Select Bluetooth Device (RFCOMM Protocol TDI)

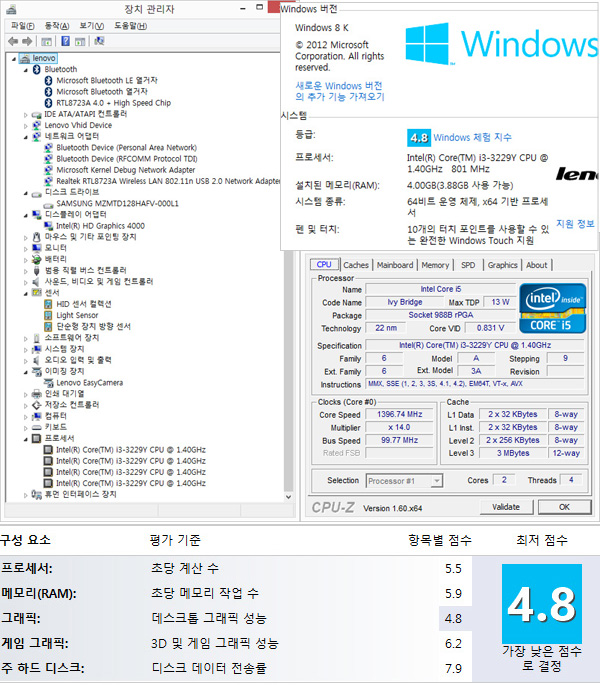pyautogui.click(x=127, y=159)
